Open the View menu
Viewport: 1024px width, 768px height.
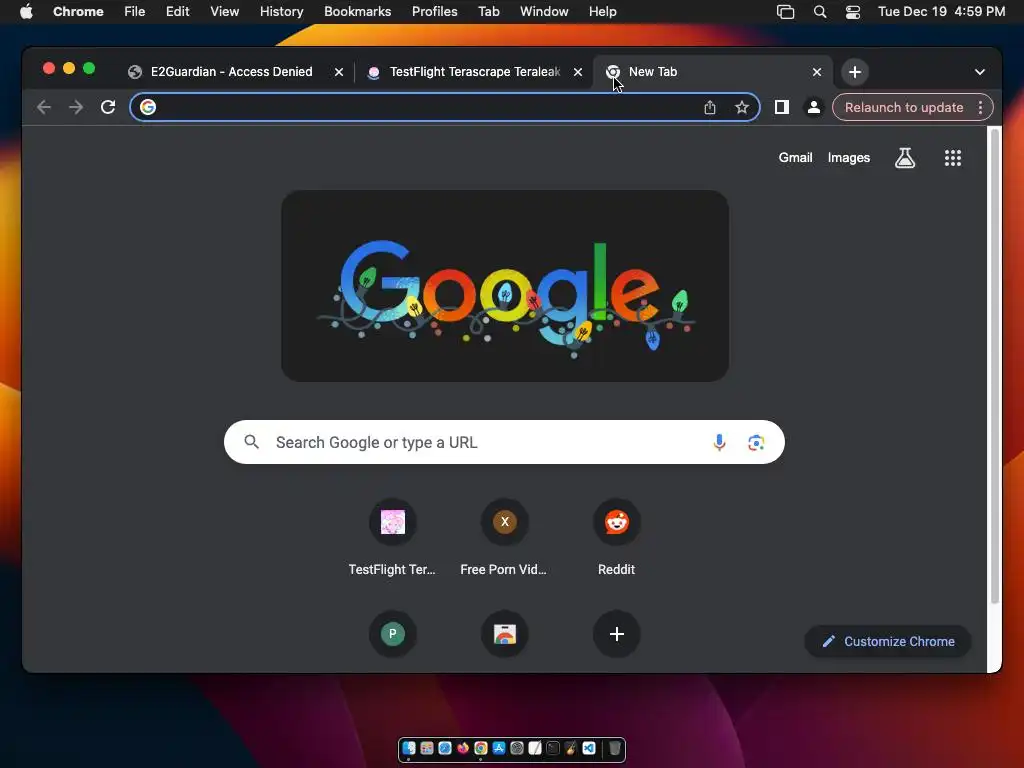(224, 12)
